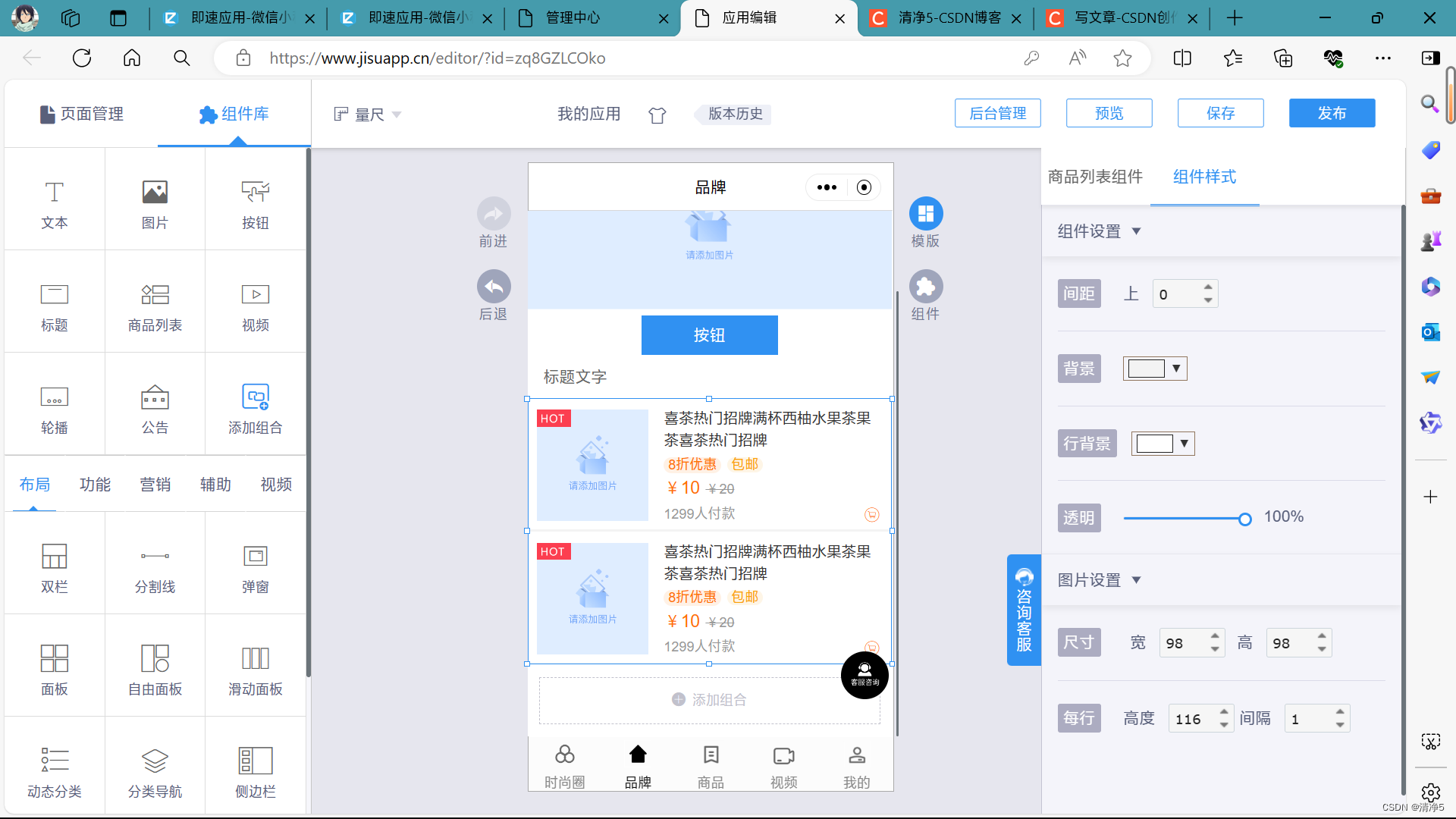1456x819 pixels.
Task: Click the 客服咨询 black round button
Action: (x=864, y=674)
